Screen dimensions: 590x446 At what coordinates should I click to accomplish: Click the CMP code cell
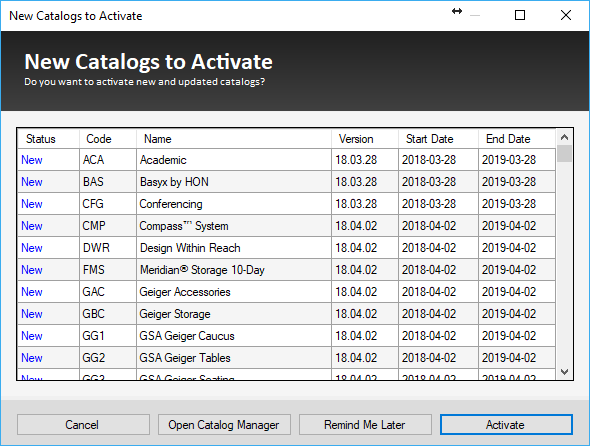coord(108,226)
